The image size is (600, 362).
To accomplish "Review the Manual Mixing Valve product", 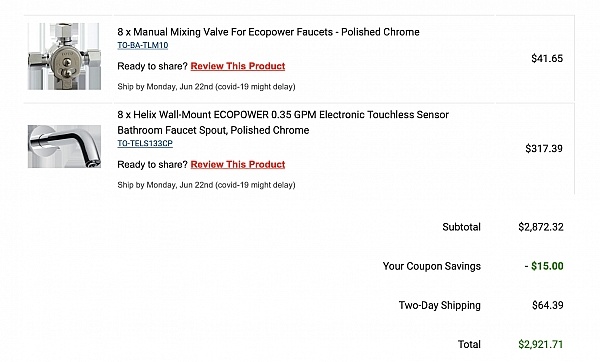I will pos(238,66).
